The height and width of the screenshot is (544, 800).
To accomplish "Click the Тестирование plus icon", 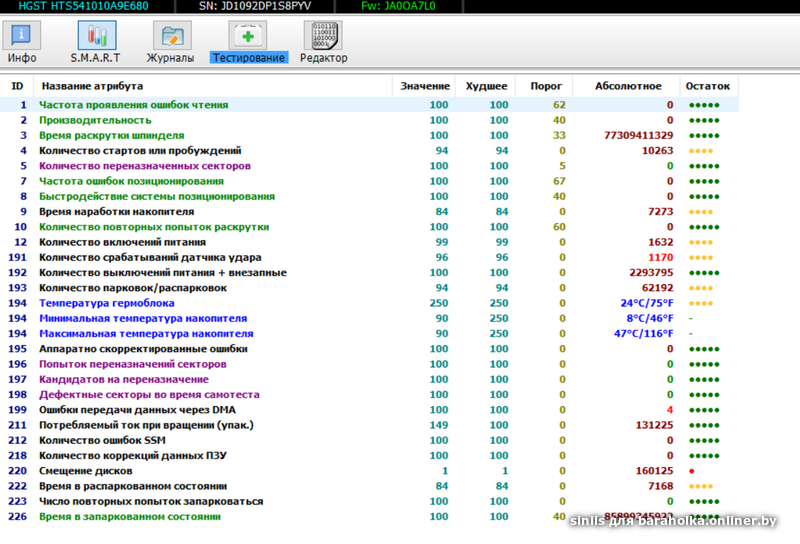I will pos(248,35).
